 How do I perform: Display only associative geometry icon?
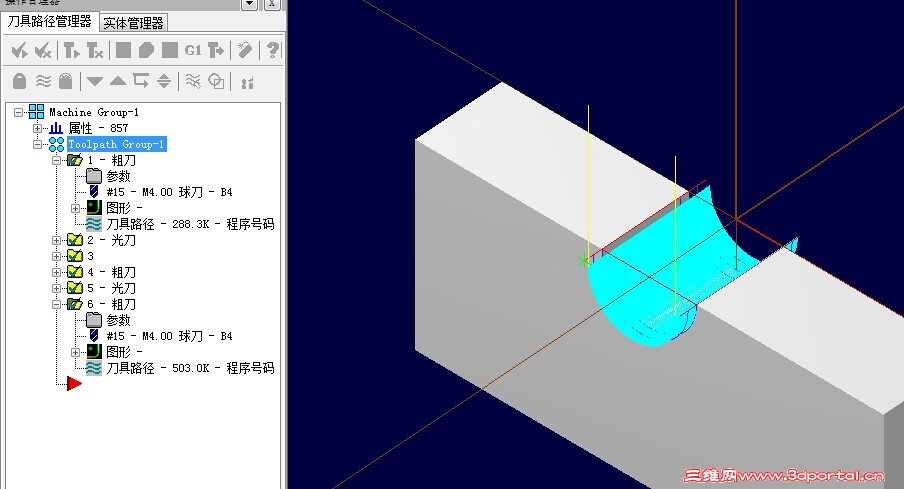tap(193, 81)
